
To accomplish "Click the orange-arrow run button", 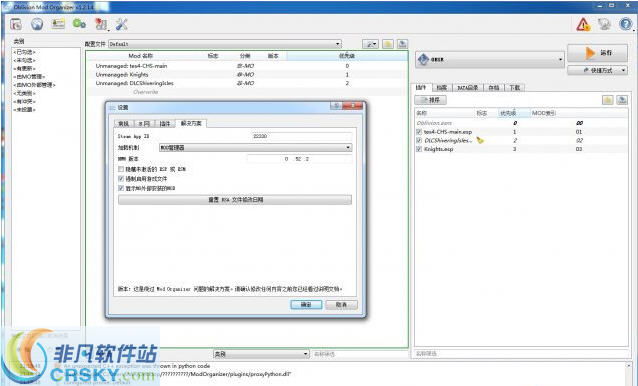I will point(597,53).
